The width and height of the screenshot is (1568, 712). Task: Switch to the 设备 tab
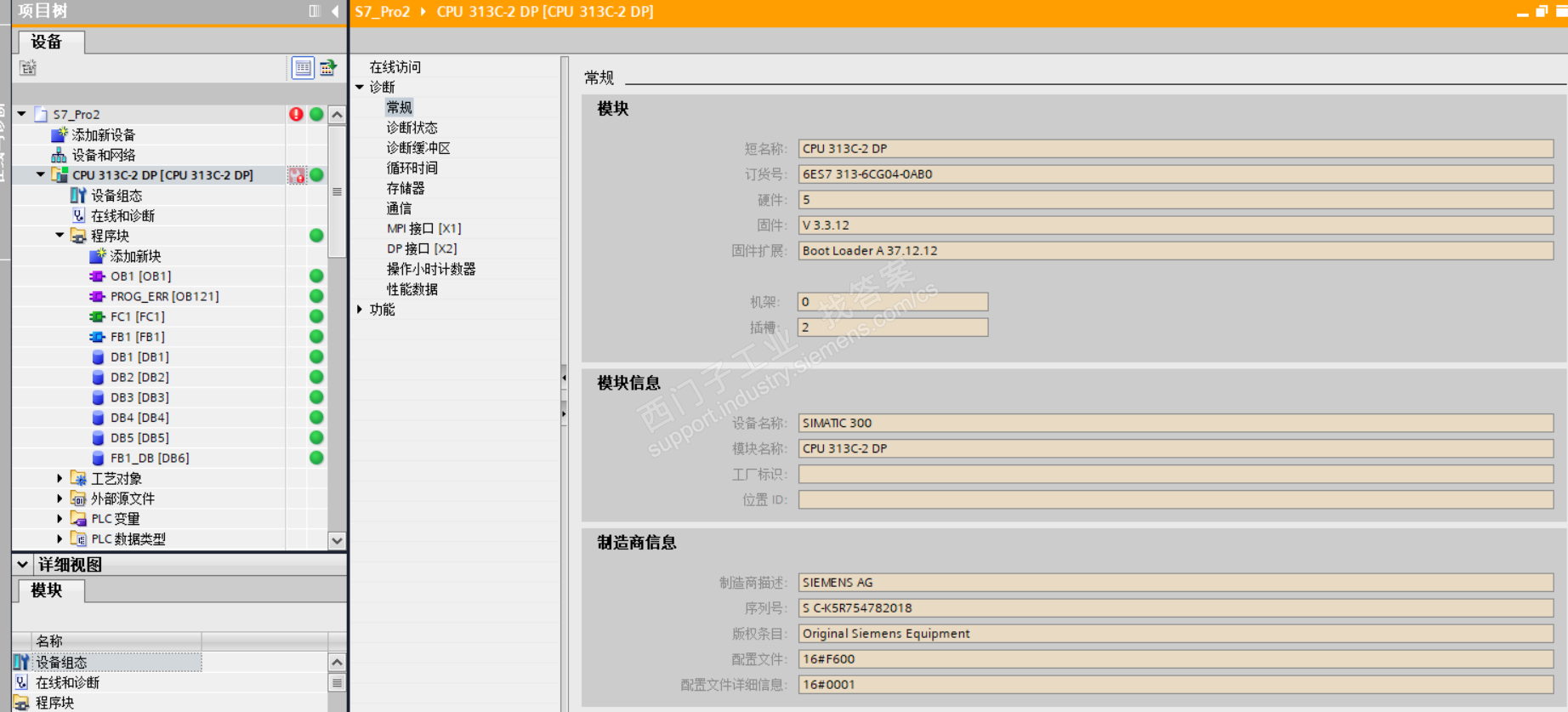click(x=48, y=42)
